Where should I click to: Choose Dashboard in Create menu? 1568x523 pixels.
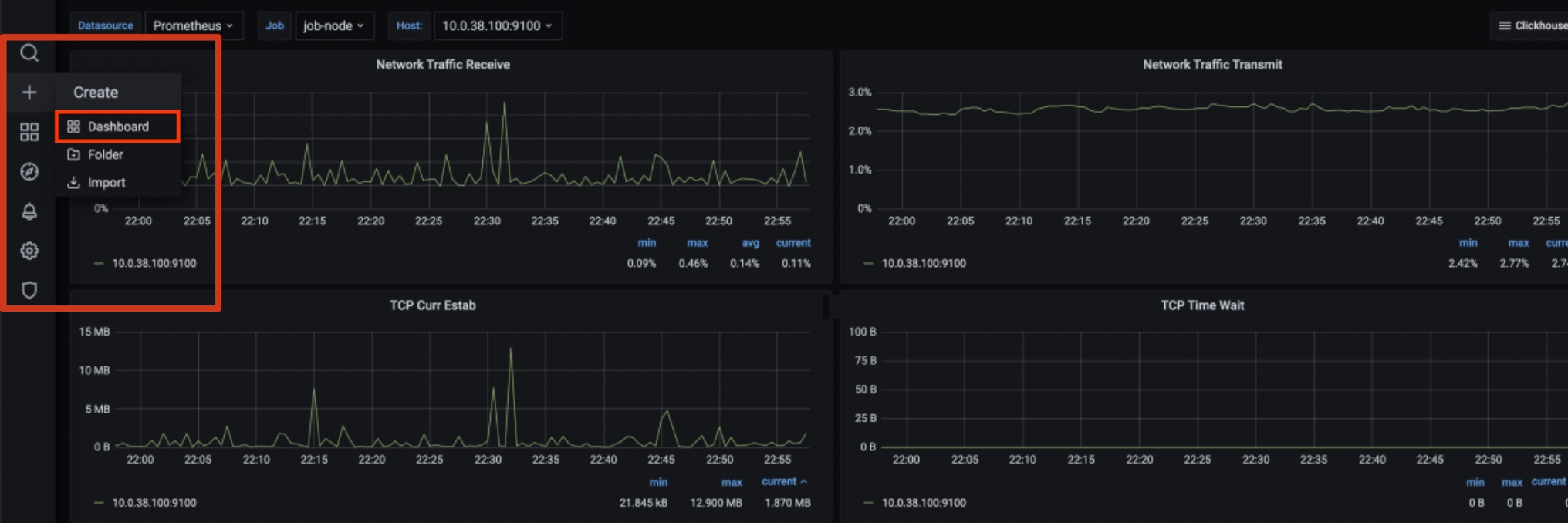pos(117,127)
